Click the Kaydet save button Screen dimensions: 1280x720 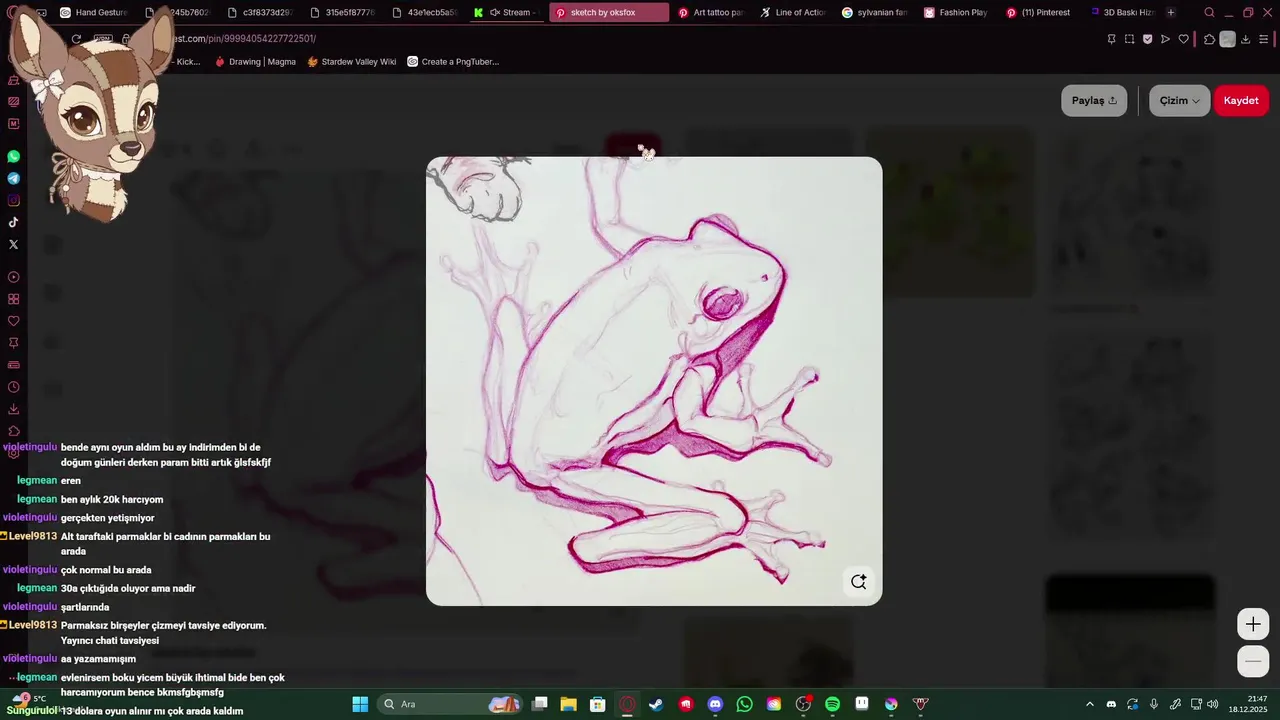point(1241,100)
